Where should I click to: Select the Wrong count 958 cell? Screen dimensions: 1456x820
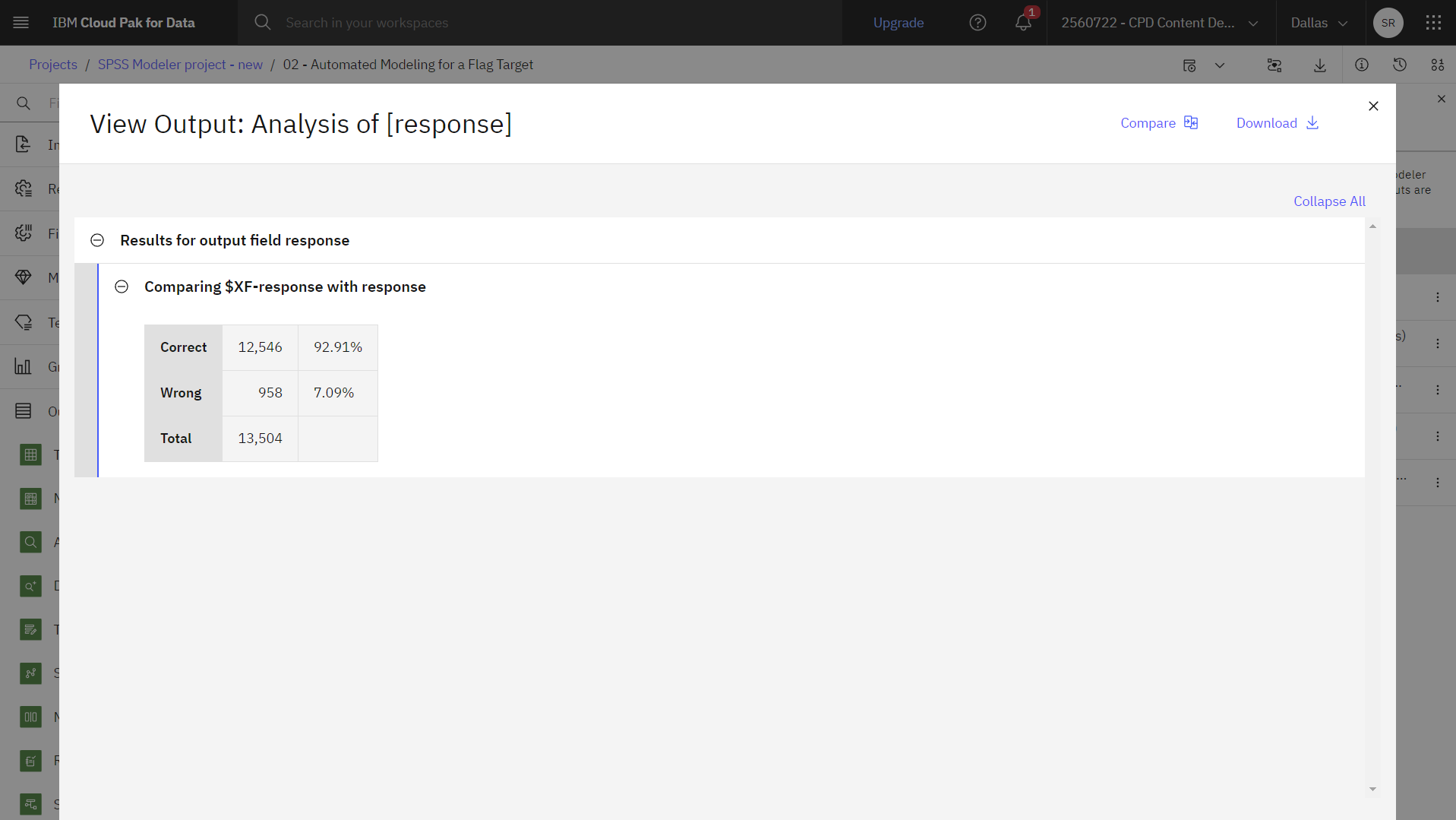[x=260, y=393]
